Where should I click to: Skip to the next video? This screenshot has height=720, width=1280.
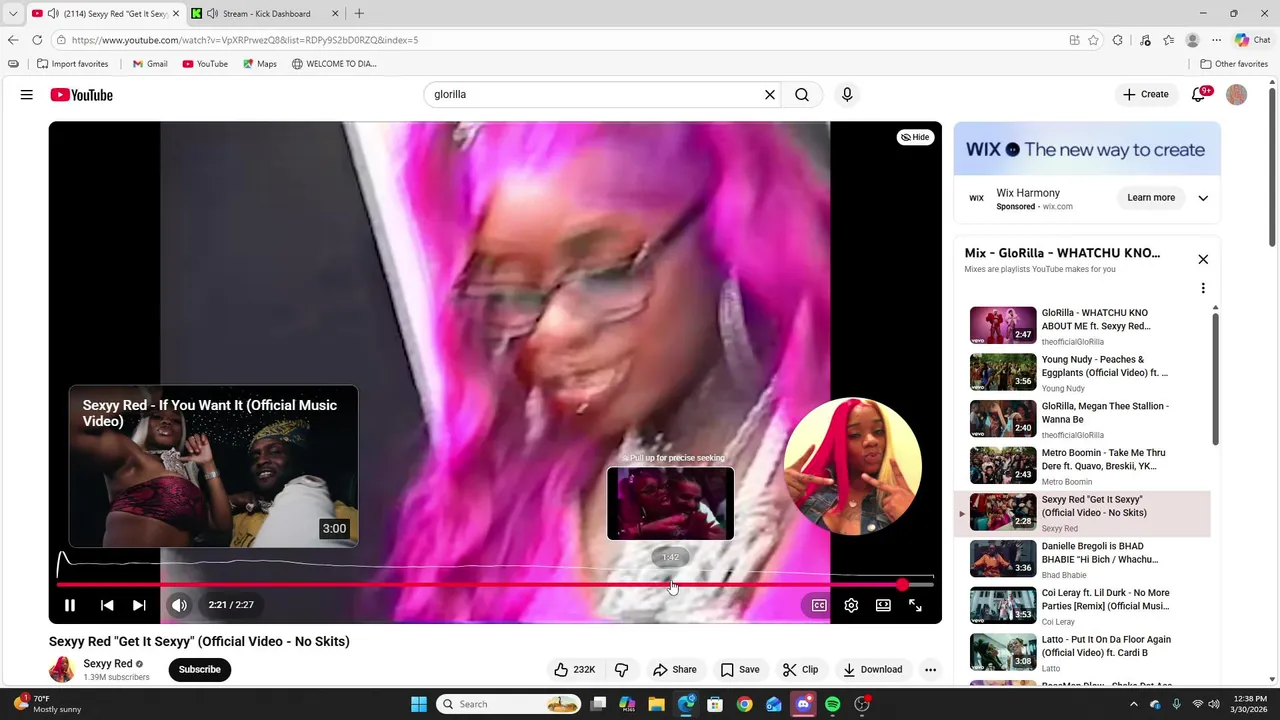coord(139,605)
